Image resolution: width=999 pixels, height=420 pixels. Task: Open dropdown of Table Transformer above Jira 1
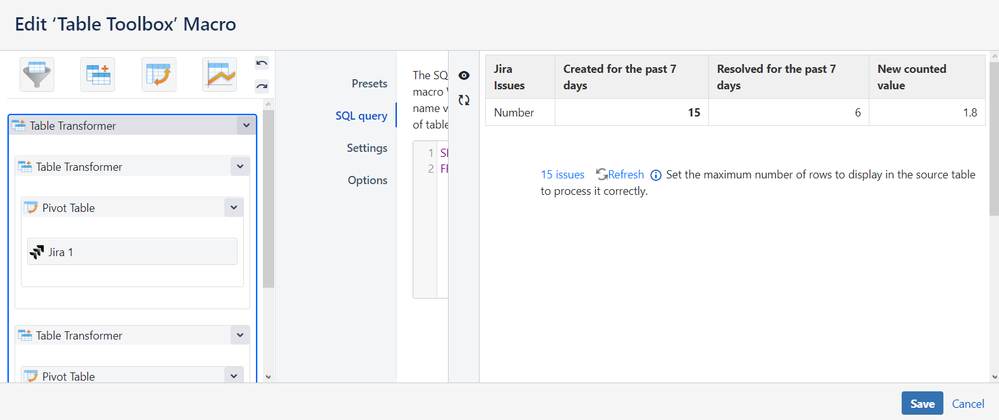click(x=240, y=166)
